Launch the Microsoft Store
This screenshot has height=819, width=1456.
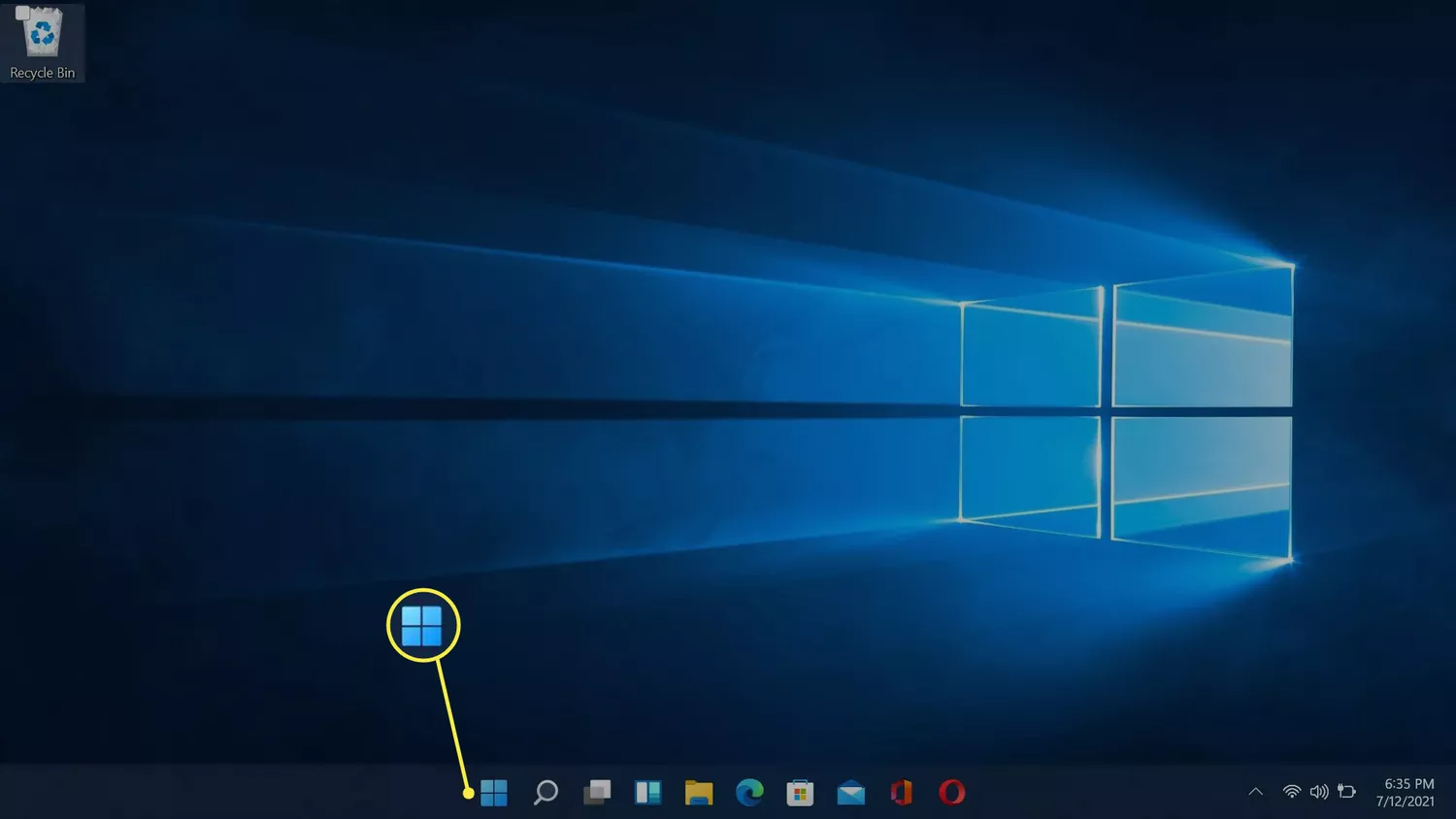coord(800,793)
